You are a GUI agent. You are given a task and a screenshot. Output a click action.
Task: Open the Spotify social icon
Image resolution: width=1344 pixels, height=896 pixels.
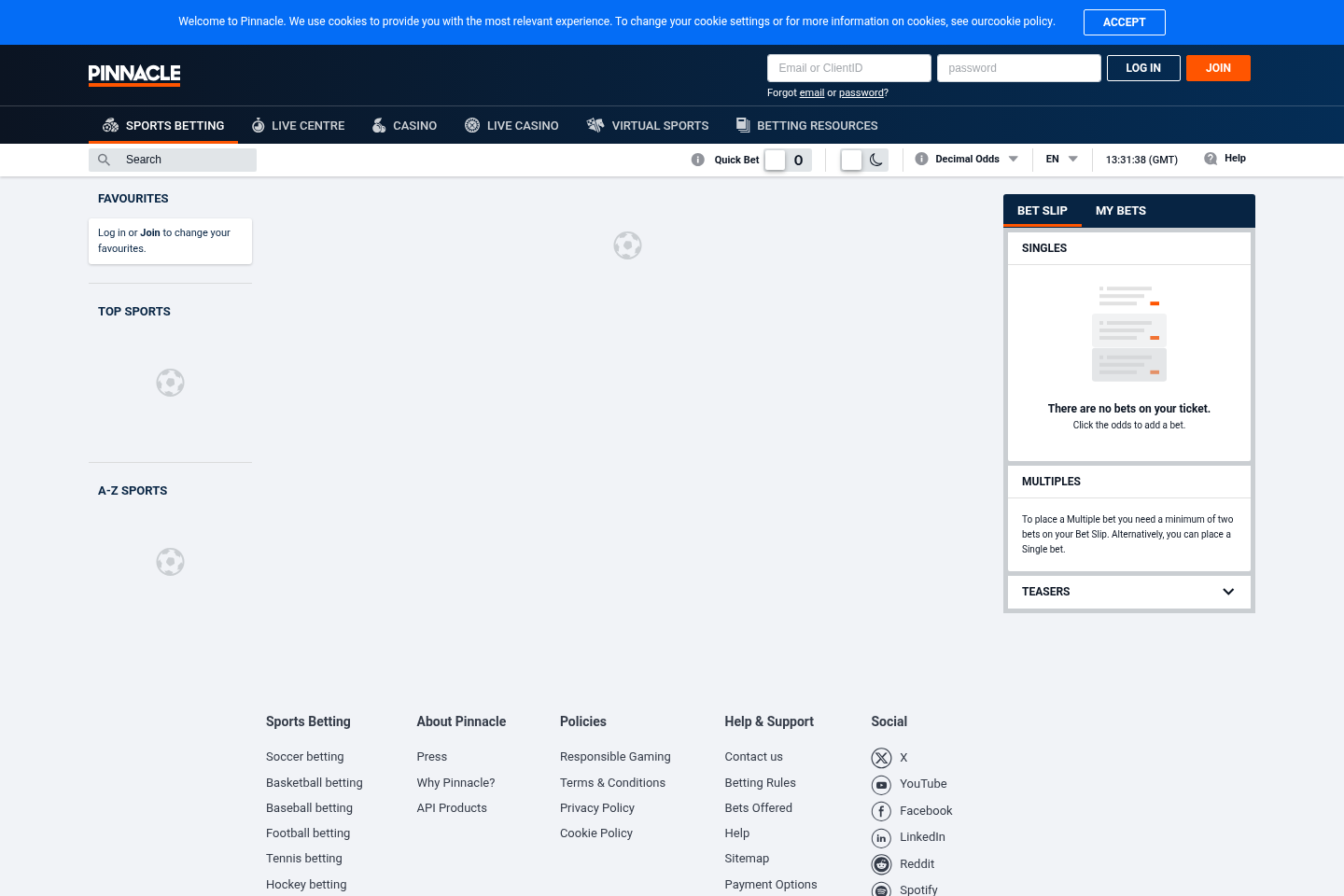pyautogui.click(x=881, y=890)
